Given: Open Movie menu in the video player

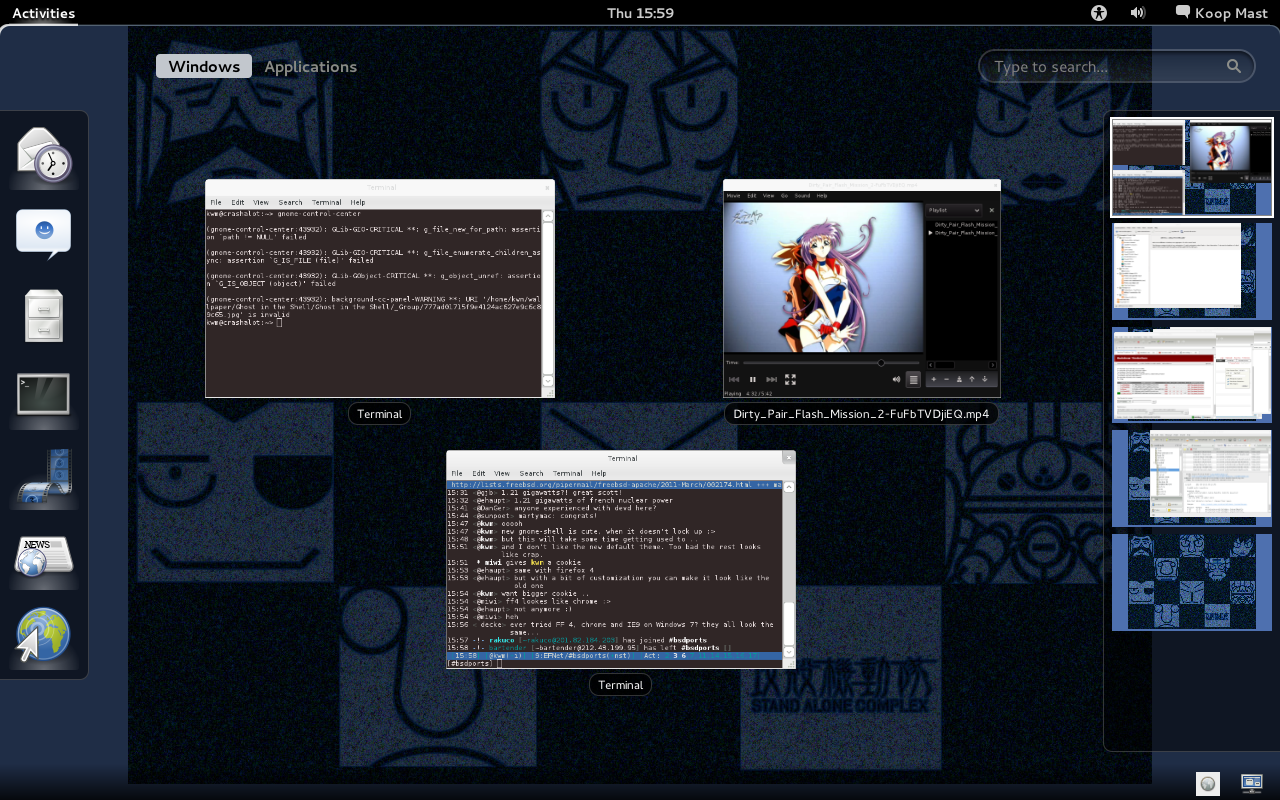Looking at the screenshot, I should coord(733,196).
